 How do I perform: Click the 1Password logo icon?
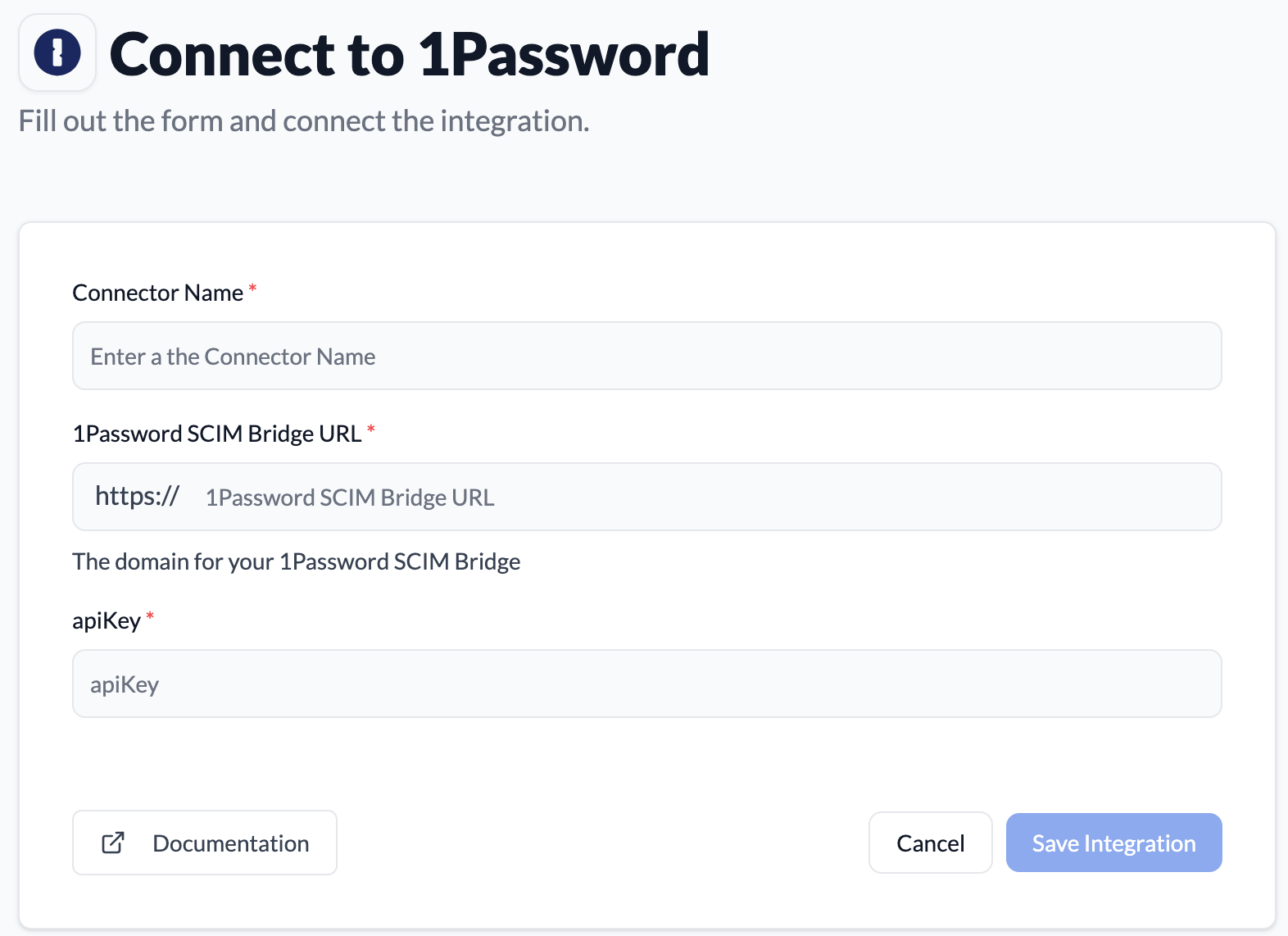57,53
